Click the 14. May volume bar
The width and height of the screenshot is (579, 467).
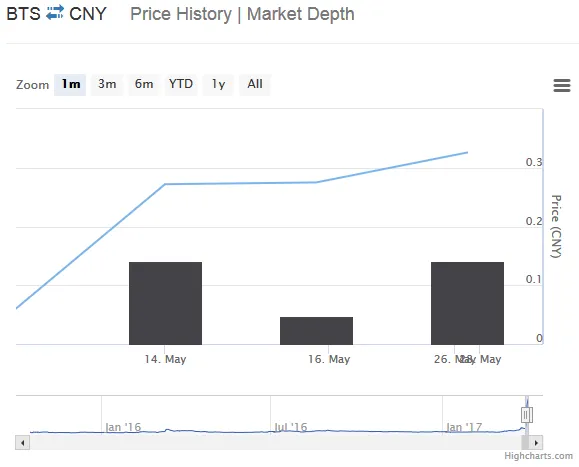pos(165,303)
